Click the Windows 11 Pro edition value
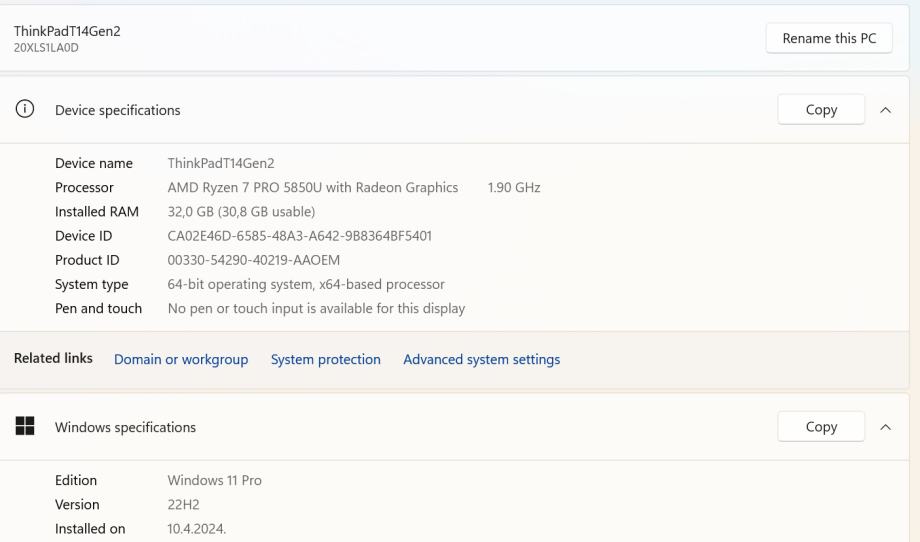920x542 pixels. click(214, 481)
